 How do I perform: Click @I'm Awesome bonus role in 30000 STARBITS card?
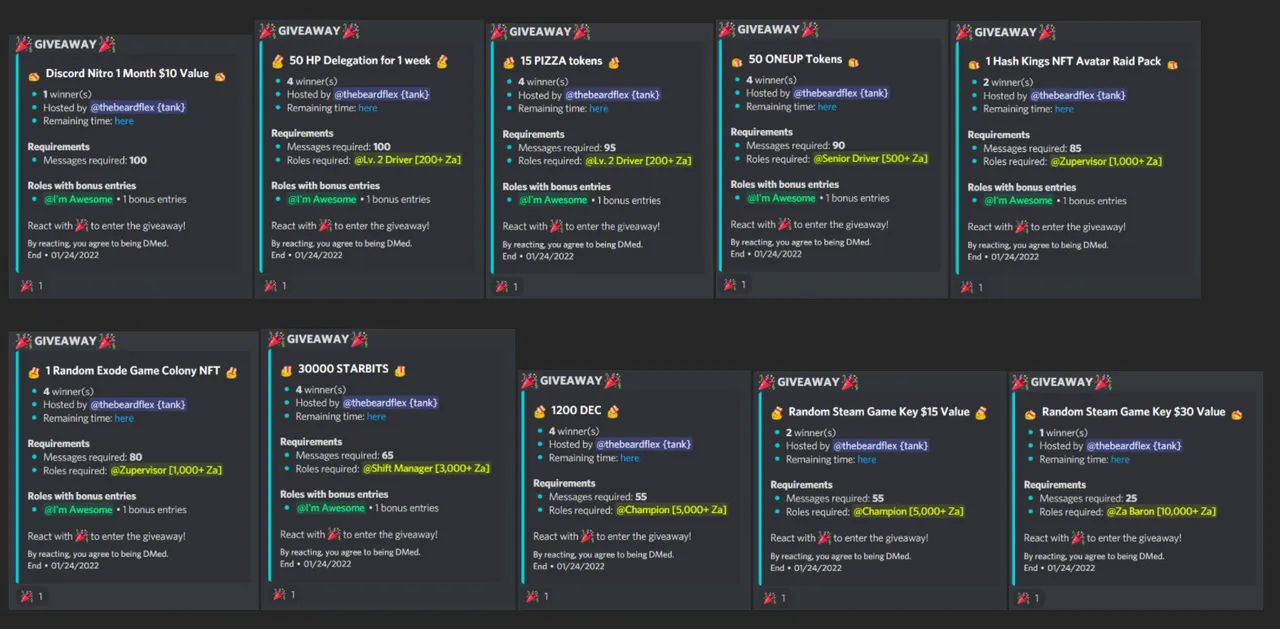(330, 508)
